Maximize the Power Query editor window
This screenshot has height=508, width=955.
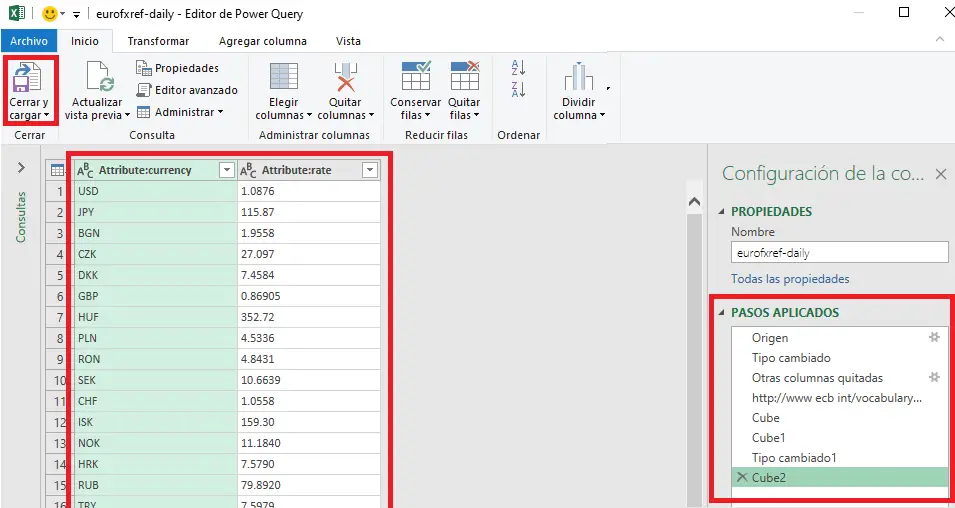point(904,12)
